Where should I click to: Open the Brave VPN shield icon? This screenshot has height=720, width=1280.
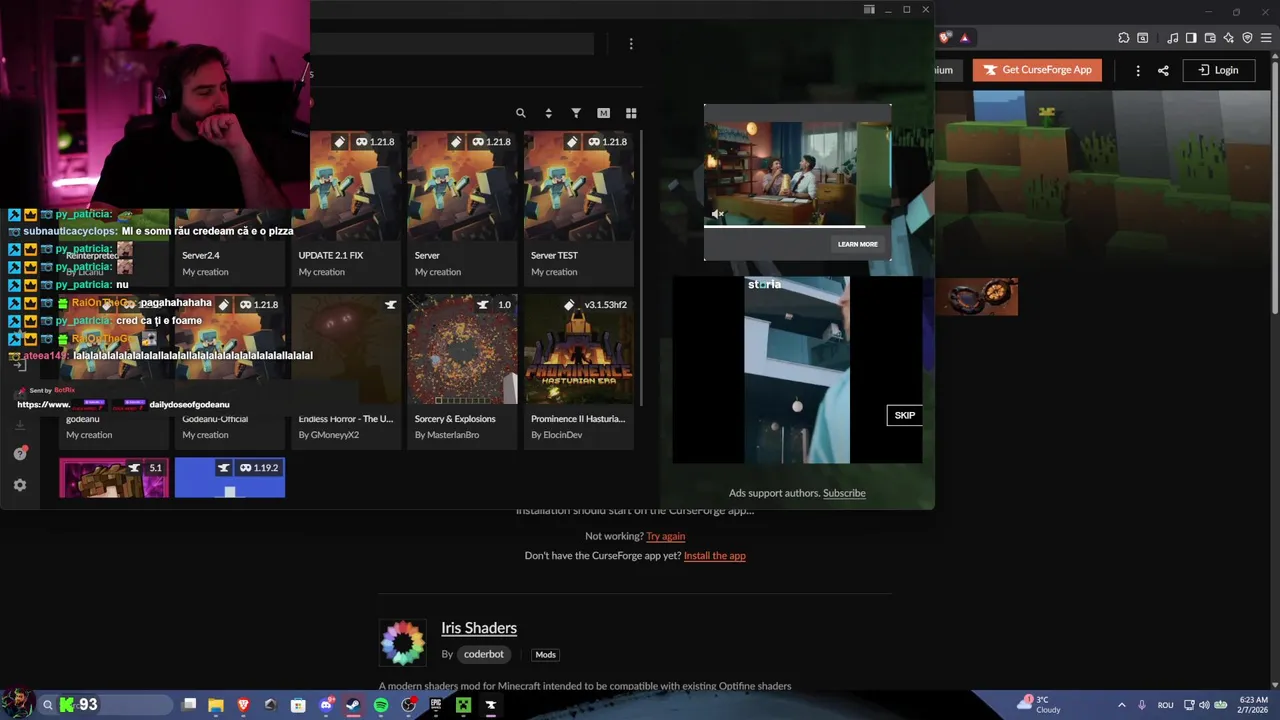pos(1247,38)
